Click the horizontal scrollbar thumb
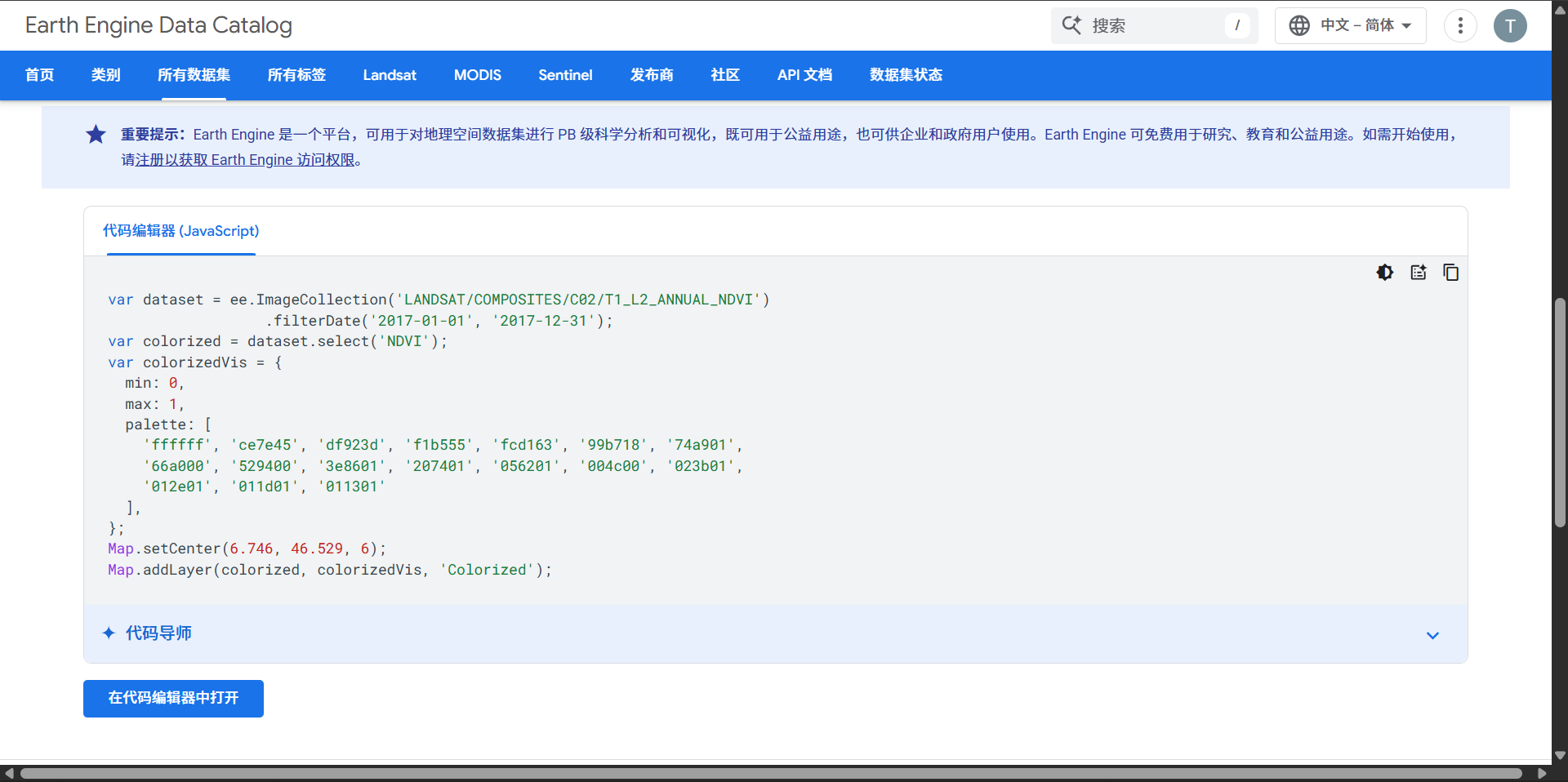The width and height of the screenshot is (1568, 782). 771,773
